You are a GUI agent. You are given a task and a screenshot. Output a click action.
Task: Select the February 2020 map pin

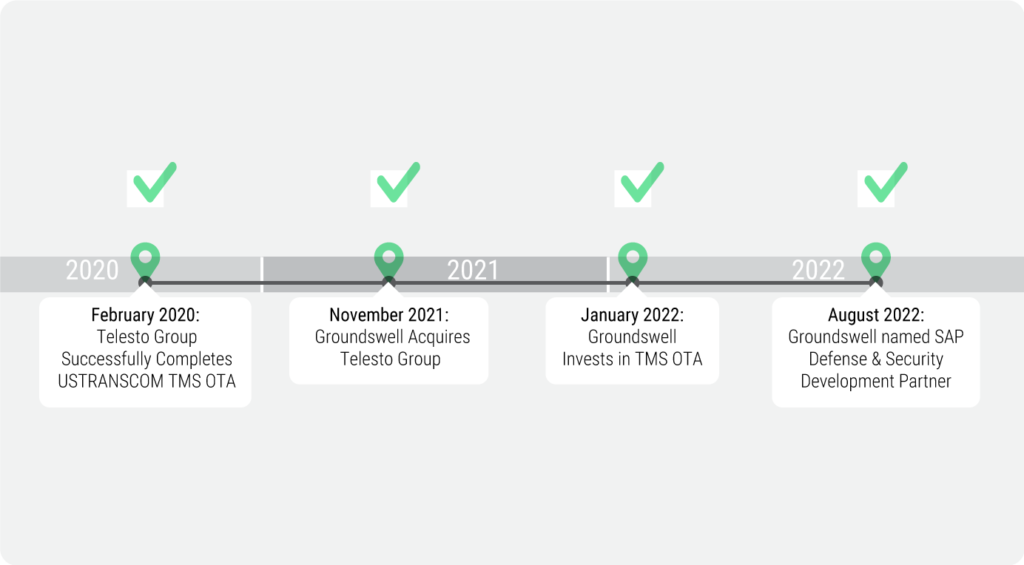pyautogui.click(x=145, y=261)
